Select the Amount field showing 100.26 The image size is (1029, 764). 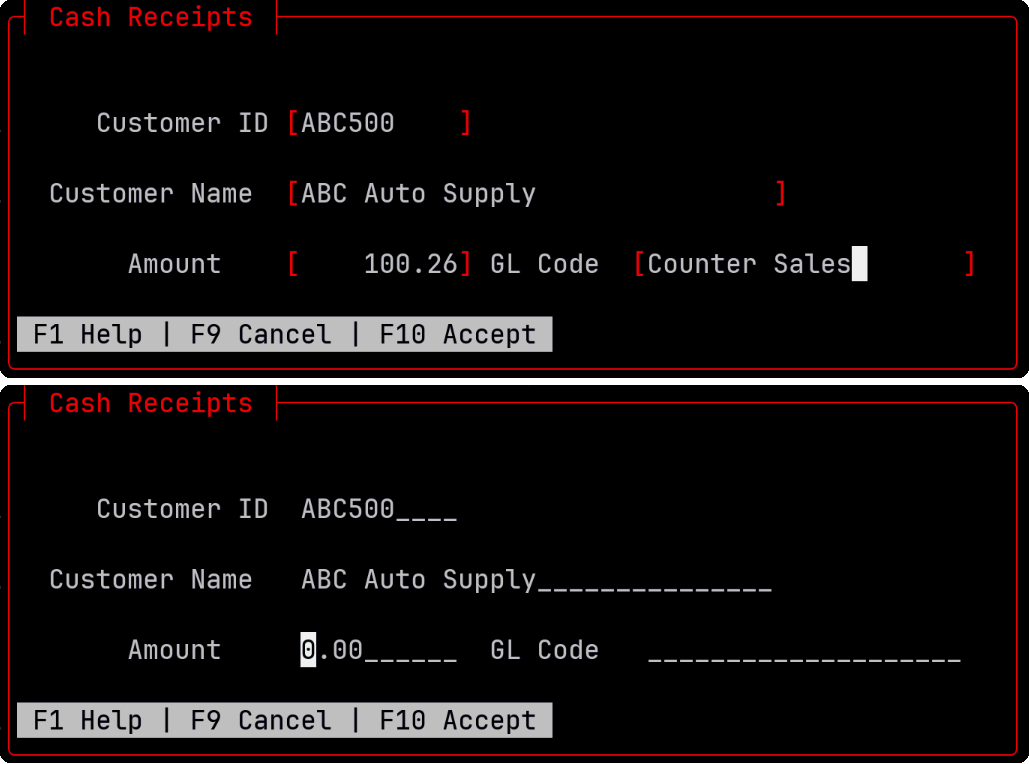pos(380,264)
